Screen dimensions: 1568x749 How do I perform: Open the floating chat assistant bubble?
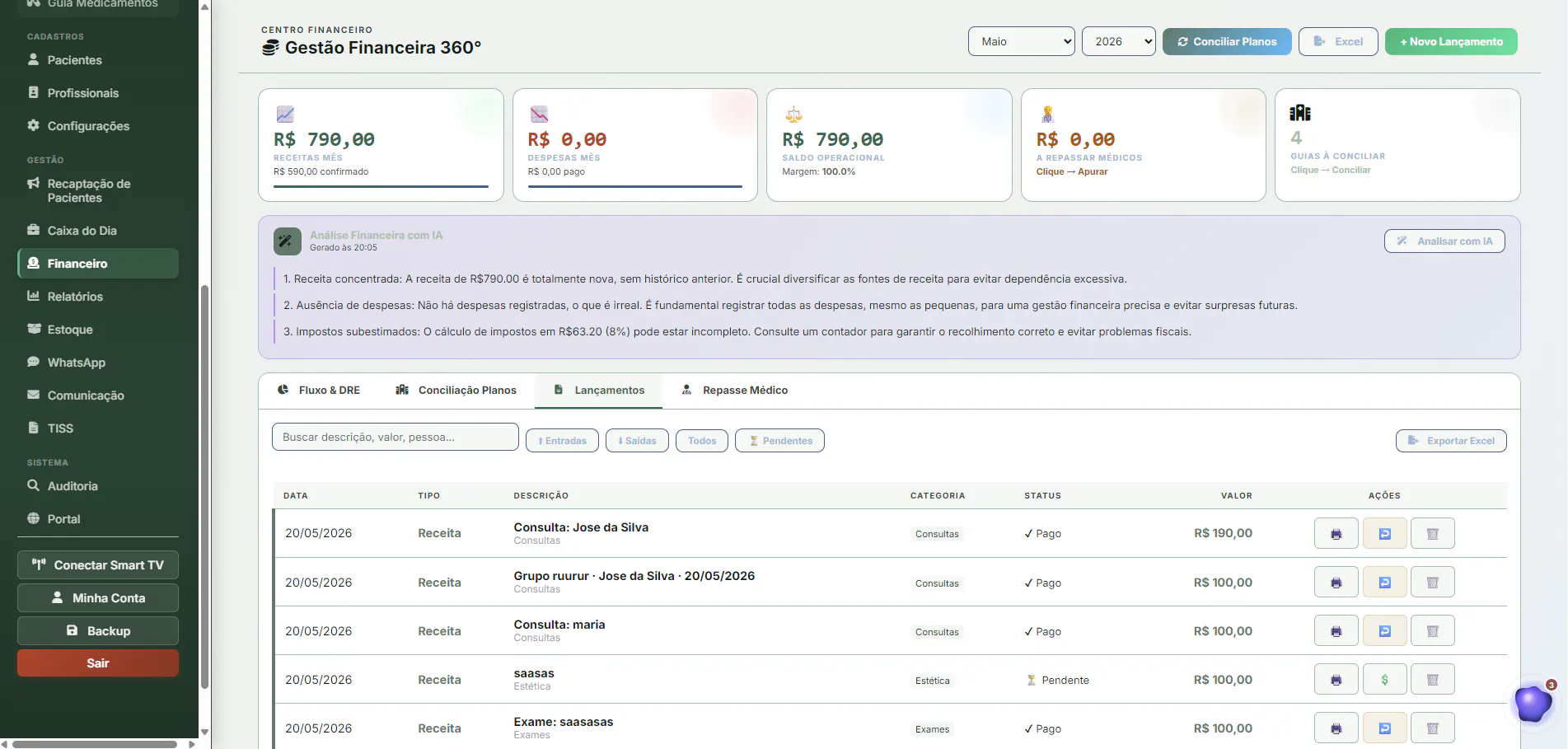[1533, 704]
